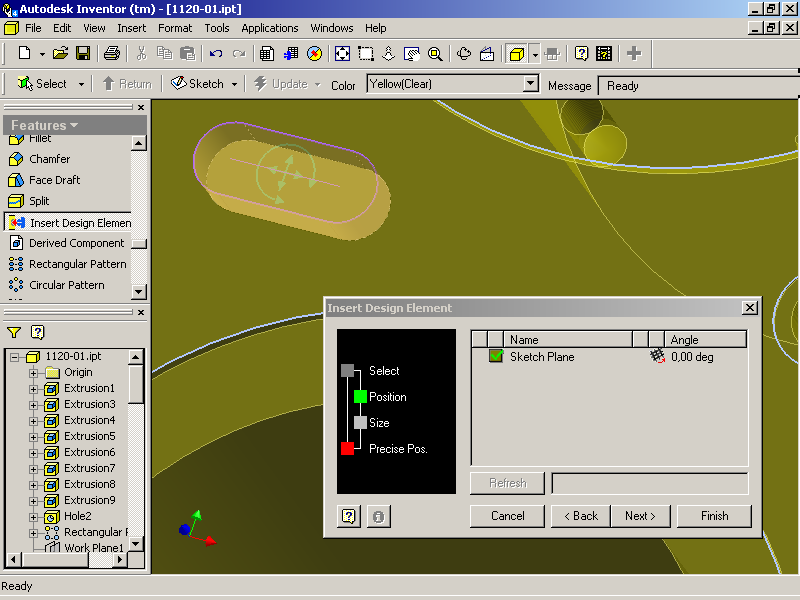Viewport: 800px width, 600px height.
Task: Click the Insert Design Element panel tool
Action: pyautogui.click(x=70, y=222)
